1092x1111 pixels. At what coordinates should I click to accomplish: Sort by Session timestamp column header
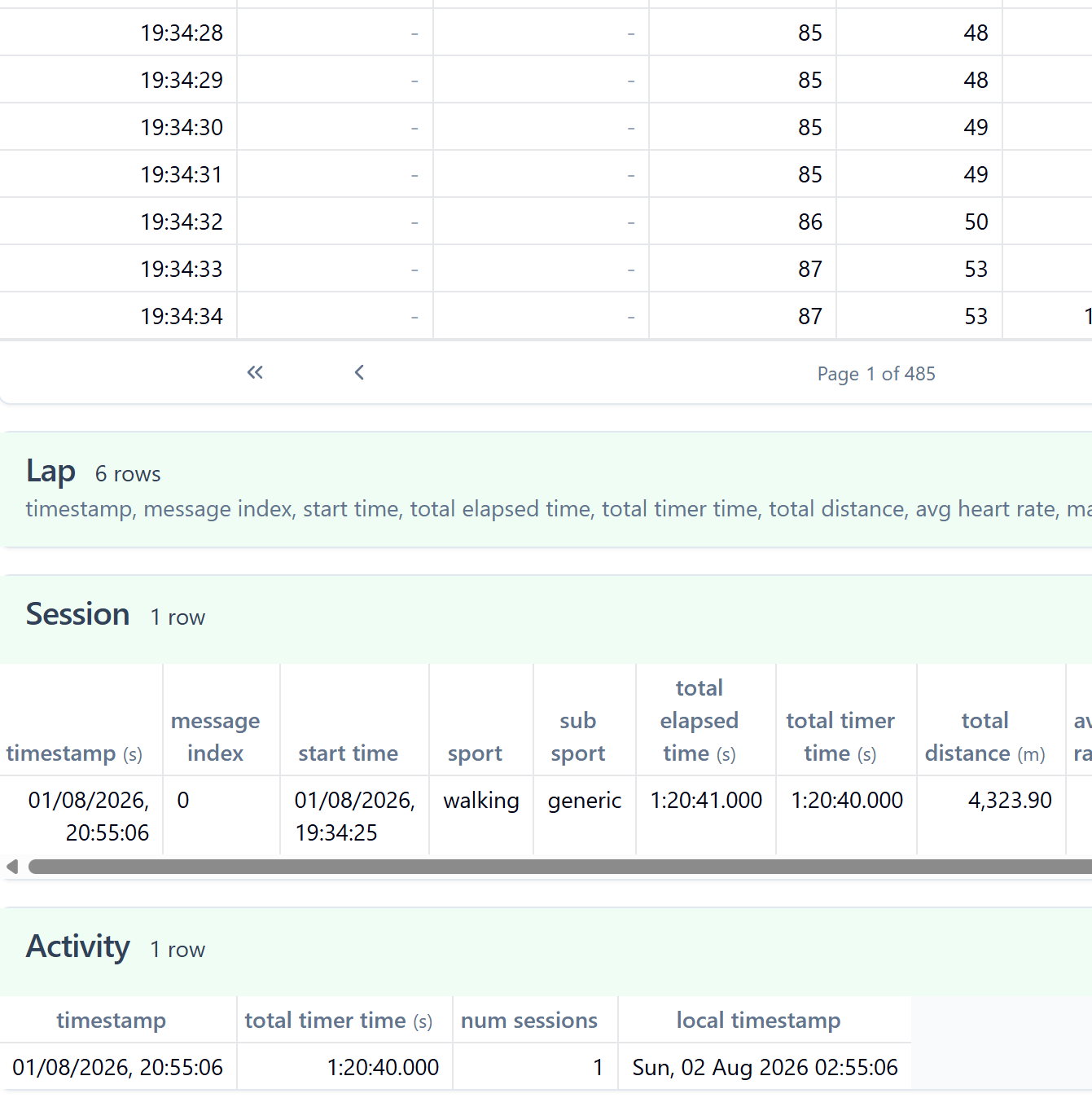tap(74, 753)
